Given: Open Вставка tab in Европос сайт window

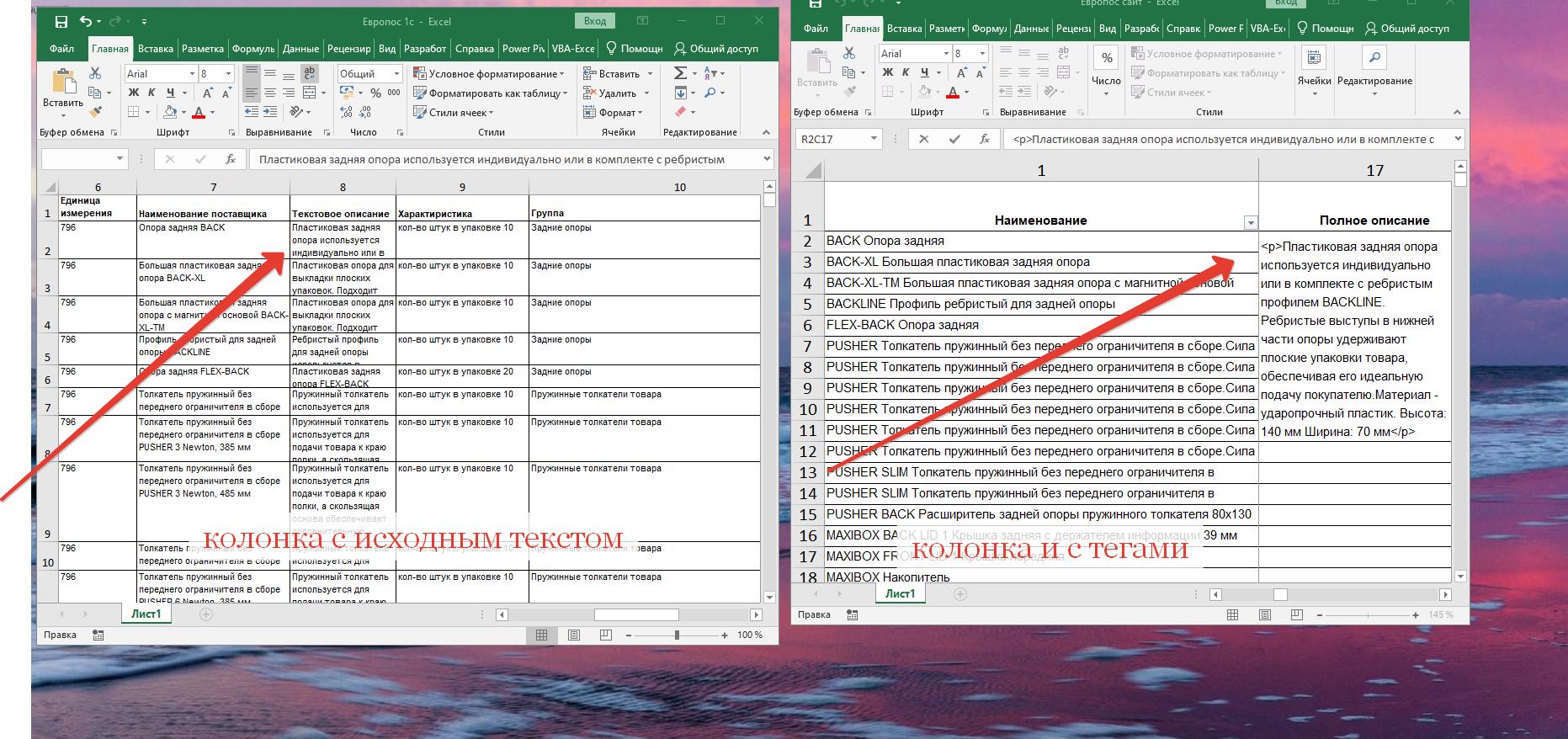Looking at the screenshot, I should (904, 28).
